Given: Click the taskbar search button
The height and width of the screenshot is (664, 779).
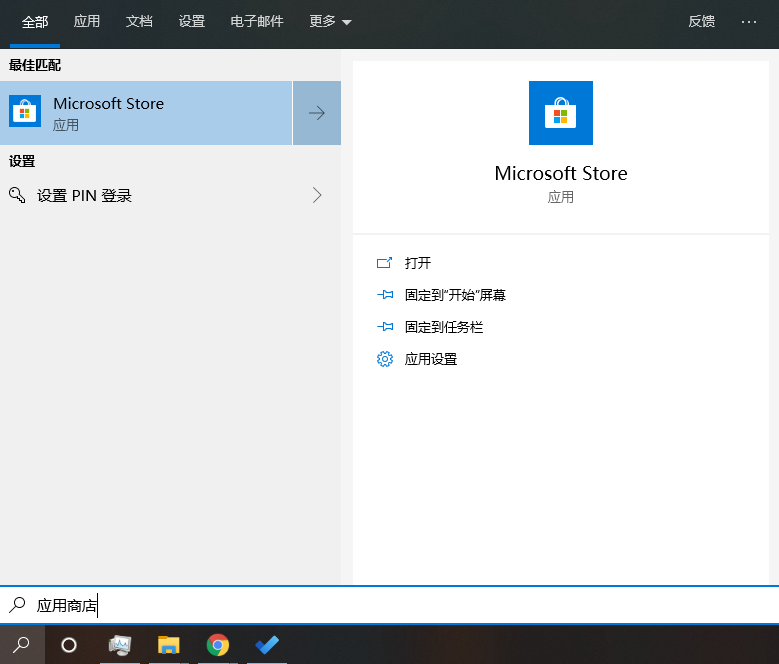Looking at the screenshot, I should [22, 645].
